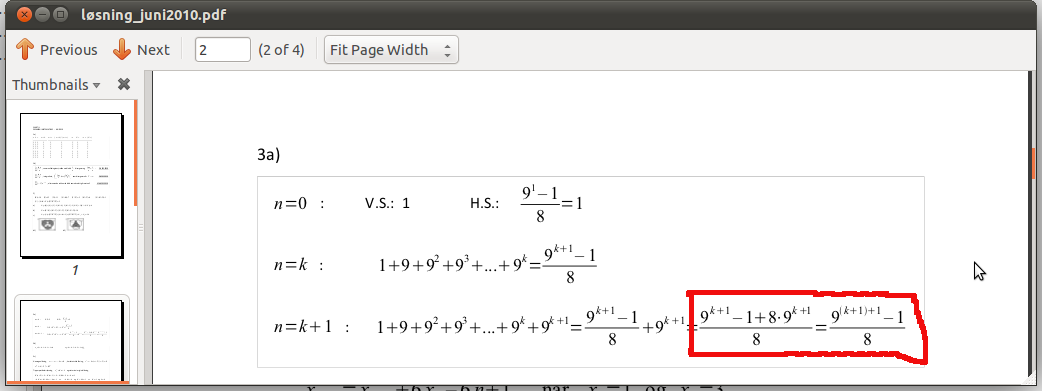Click the document vertical scrollbar handle
1042x391 pixels.
point(1033,162)
